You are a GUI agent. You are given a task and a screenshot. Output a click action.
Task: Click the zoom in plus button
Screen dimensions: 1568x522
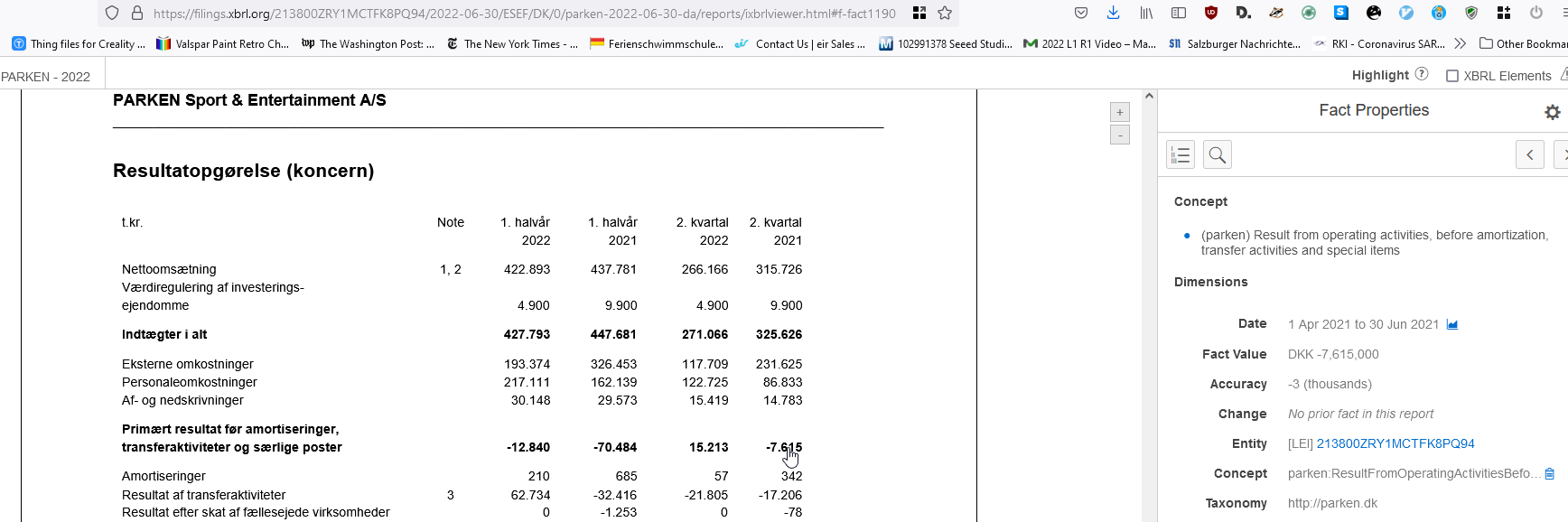coord(1120,112)
